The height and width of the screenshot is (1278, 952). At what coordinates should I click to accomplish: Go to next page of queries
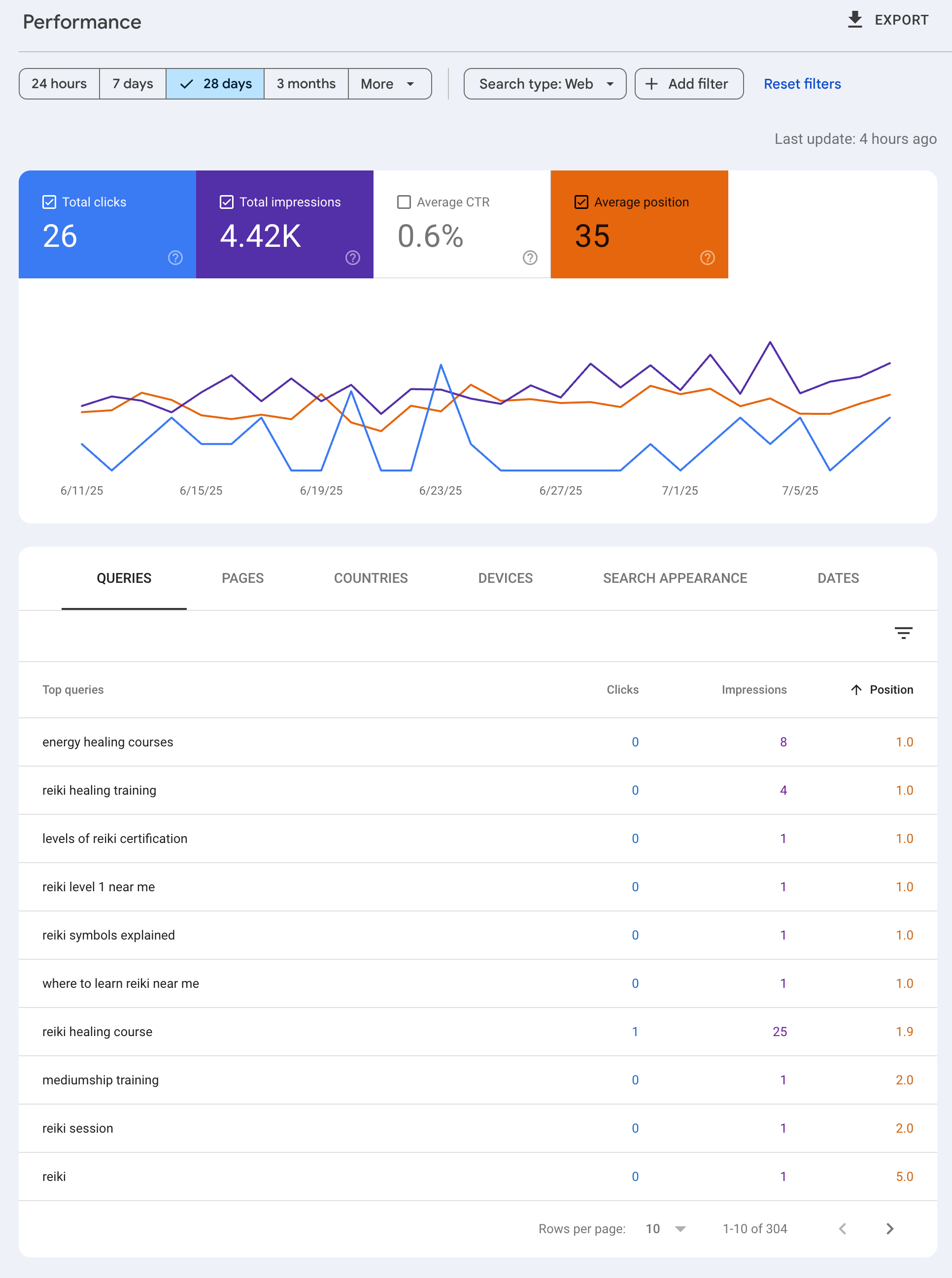pyautogui.click(x=890, y=1228)
